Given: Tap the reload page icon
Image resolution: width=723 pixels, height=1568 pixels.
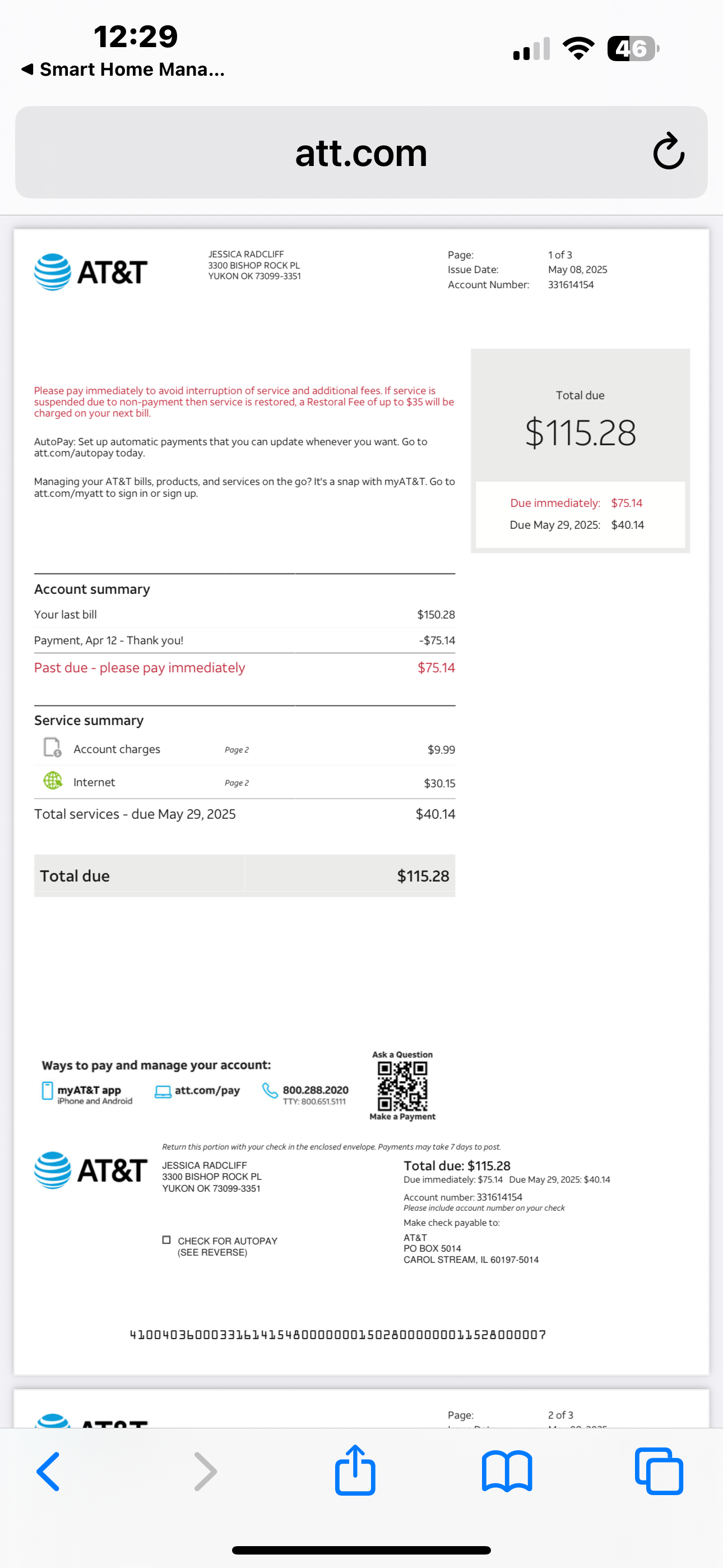Looking at the screenshot, I should [x=668, y=151].
